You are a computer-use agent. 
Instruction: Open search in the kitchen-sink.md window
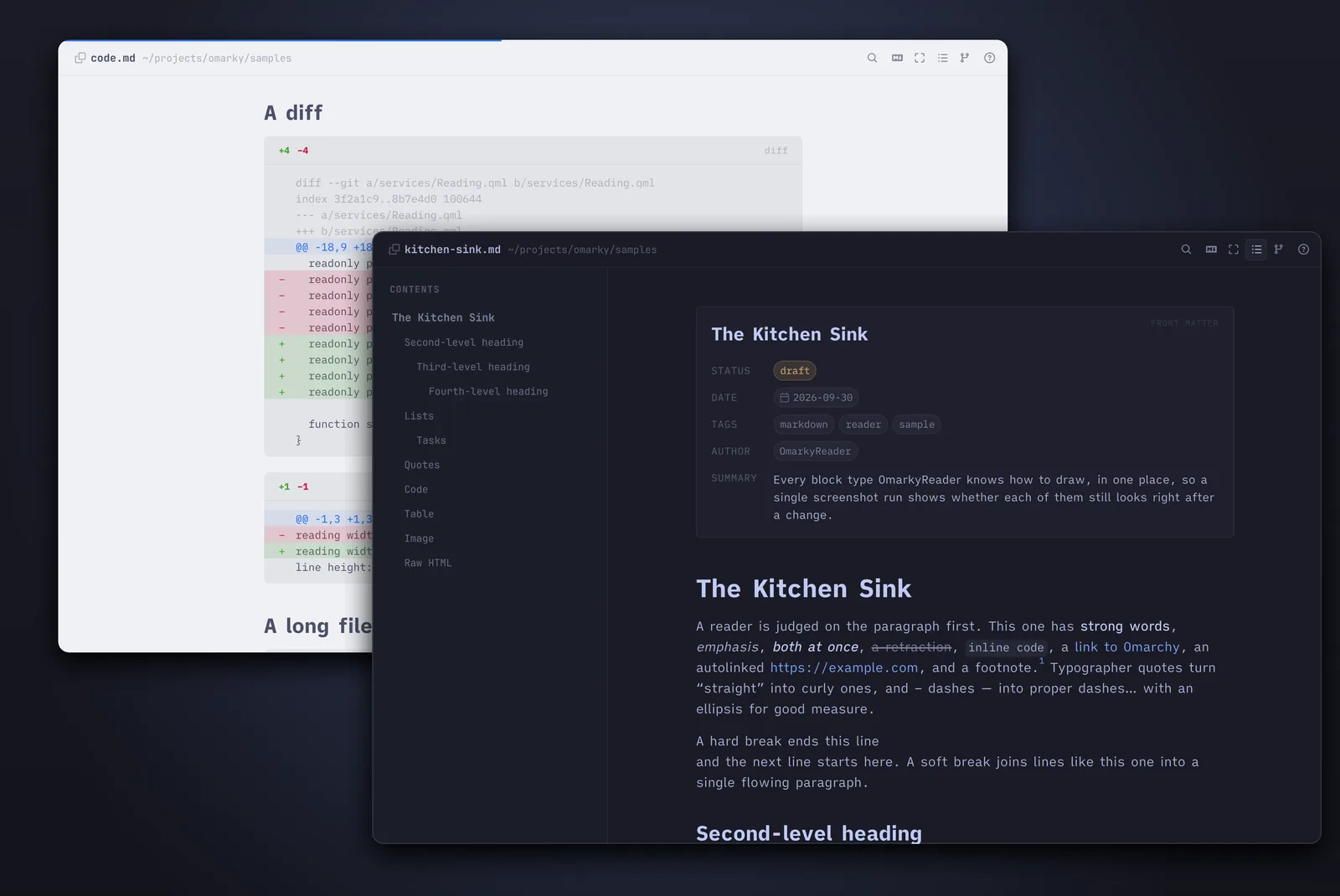(x=1186, y=250)
